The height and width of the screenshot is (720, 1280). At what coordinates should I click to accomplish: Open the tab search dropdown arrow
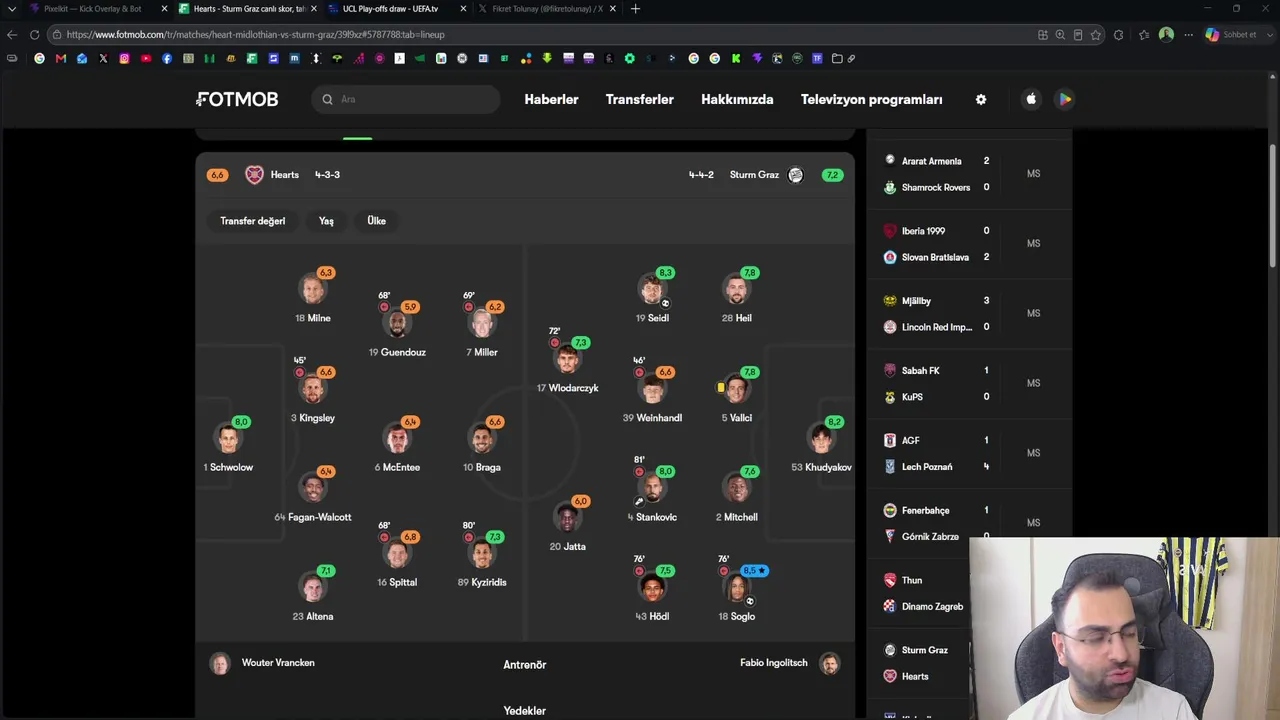12,9
